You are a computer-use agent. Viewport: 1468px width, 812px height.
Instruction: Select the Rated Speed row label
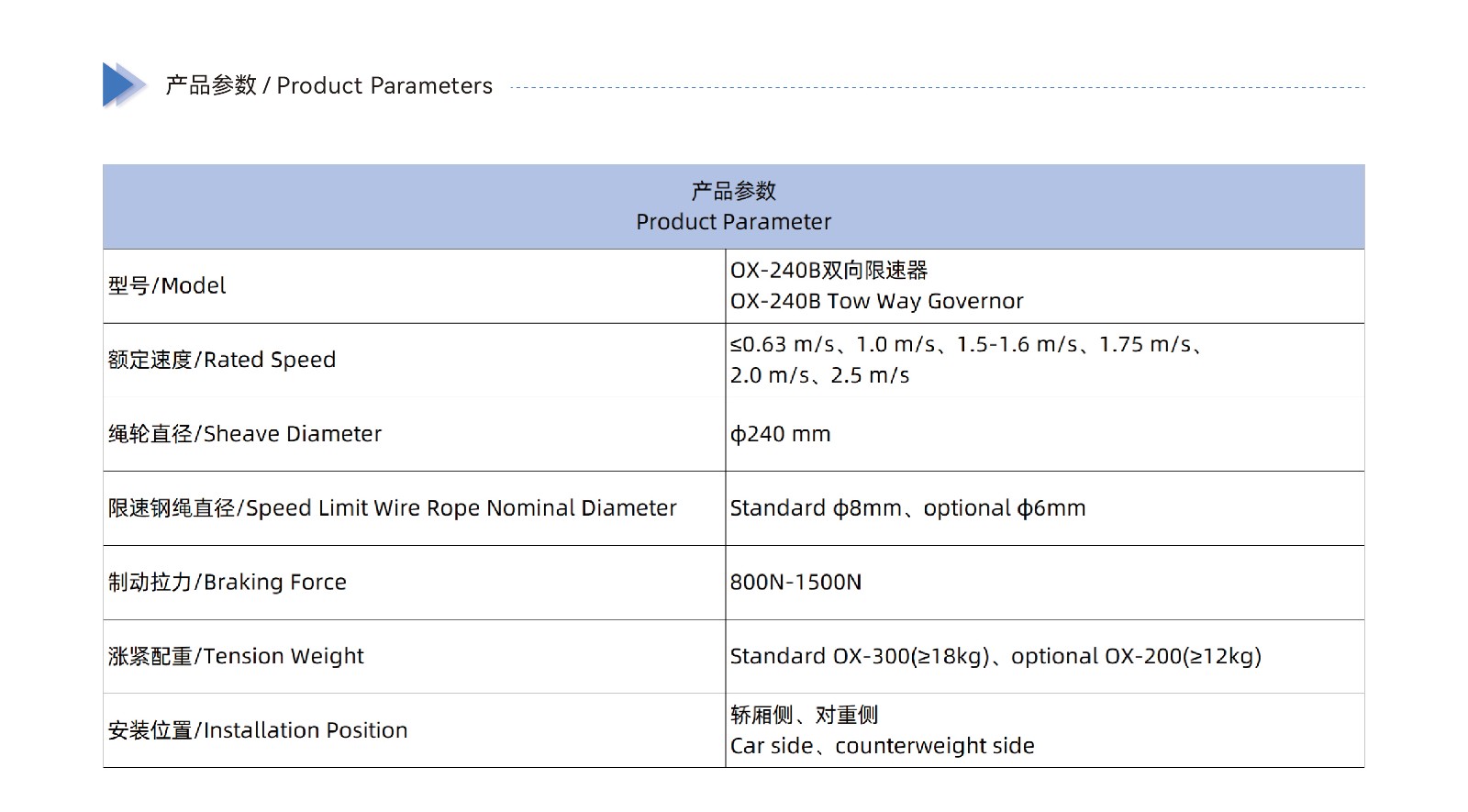pos(222,360)
